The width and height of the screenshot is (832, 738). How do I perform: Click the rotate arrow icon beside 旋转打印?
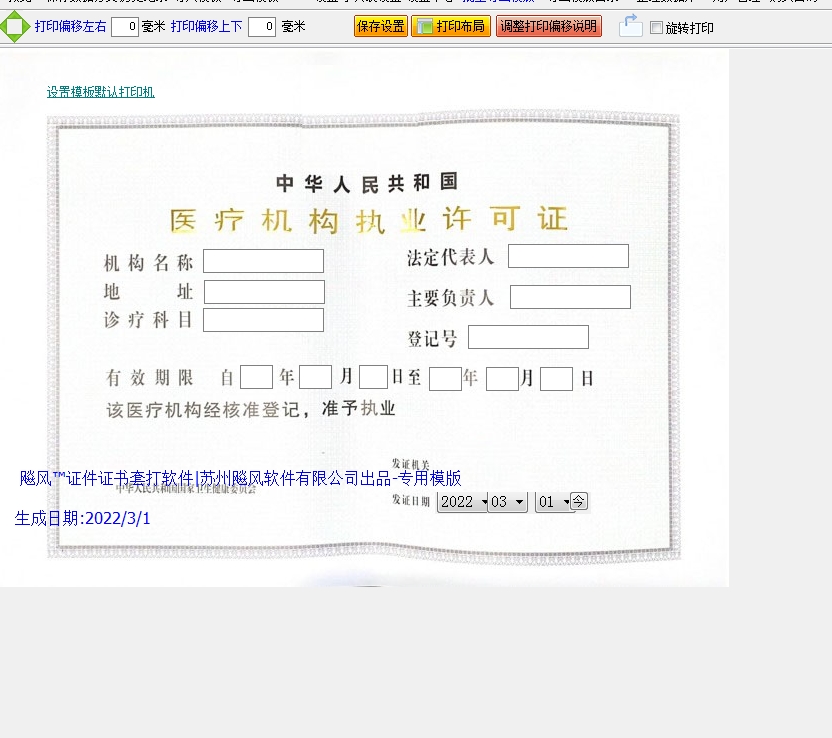630,26
